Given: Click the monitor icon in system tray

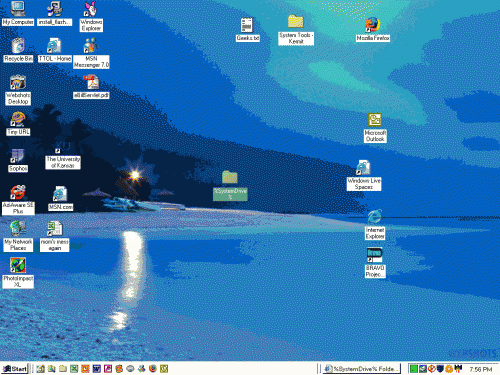Looking at the screenshot, I should [423, 369].
